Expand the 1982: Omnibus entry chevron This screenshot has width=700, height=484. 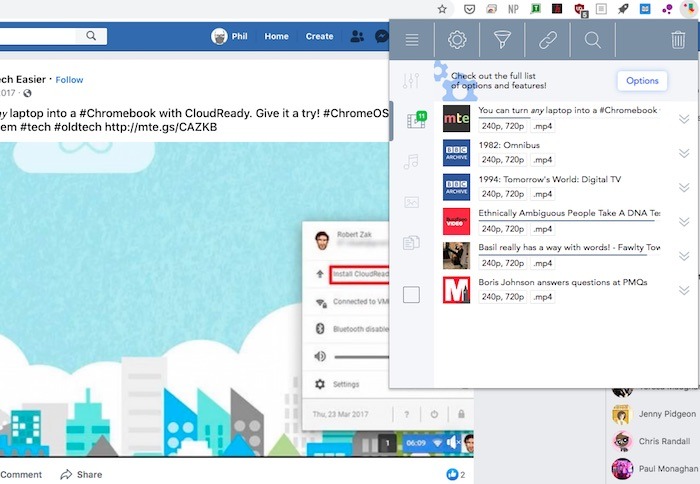[684, 153]
